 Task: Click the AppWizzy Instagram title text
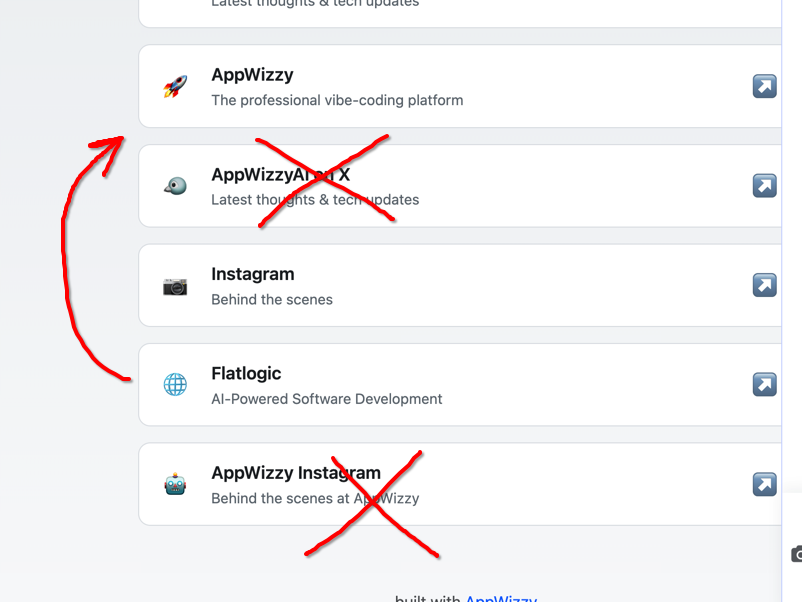pyautogui.click(x=296, y=473)
